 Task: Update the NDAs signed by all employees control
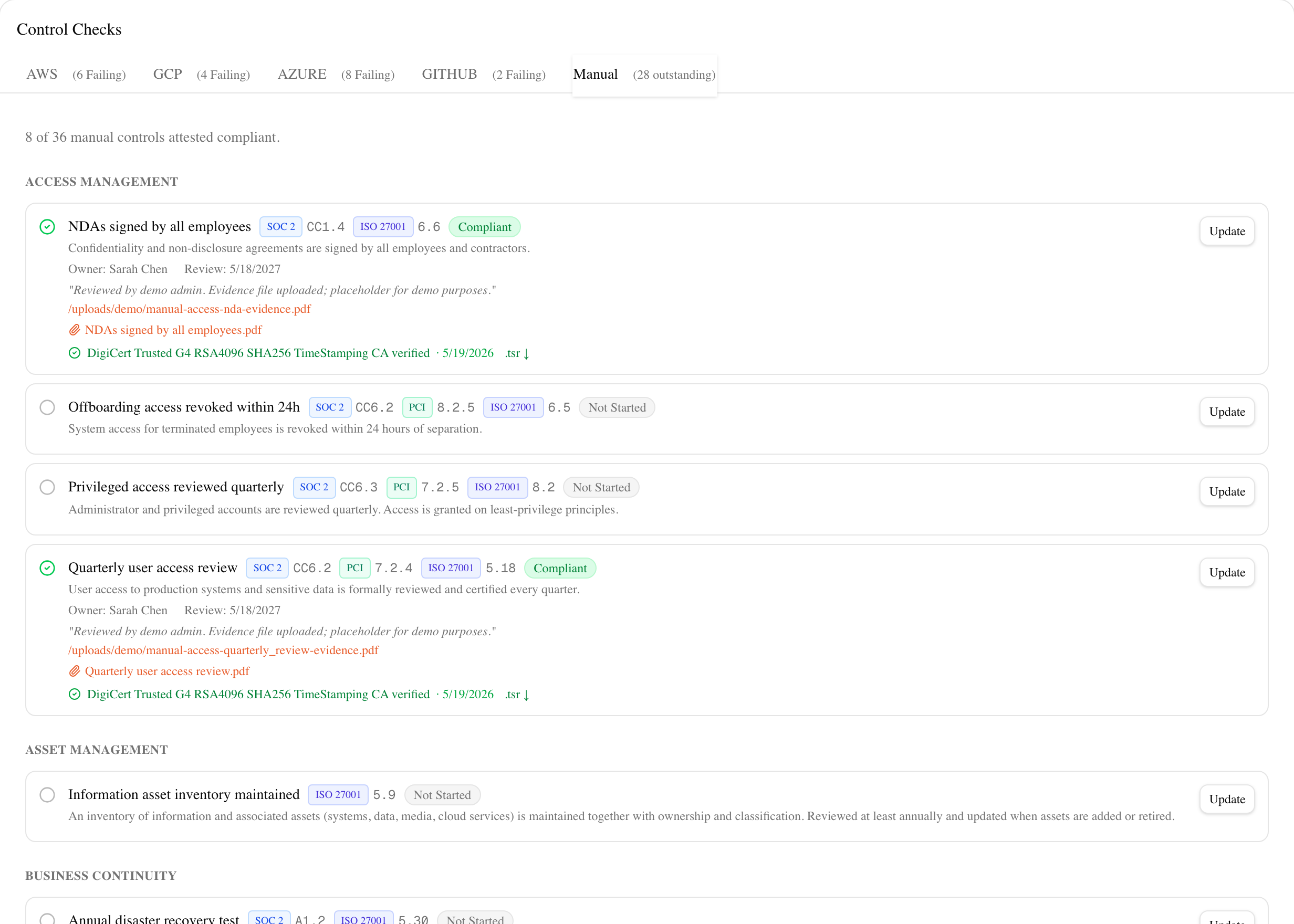pos(1227,231)
